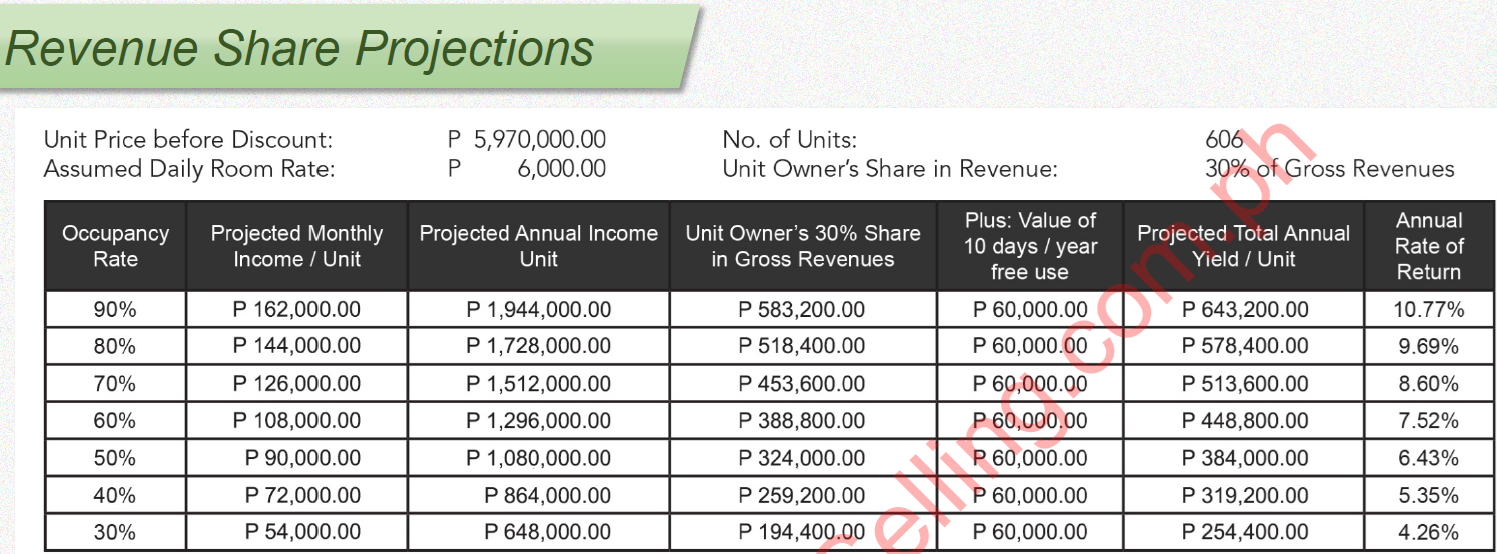Image resolution: width=1497 pixels, height=554 pixels.
Task: Click the Projected Monthly Income / Unit header
Action: point(297,246)
